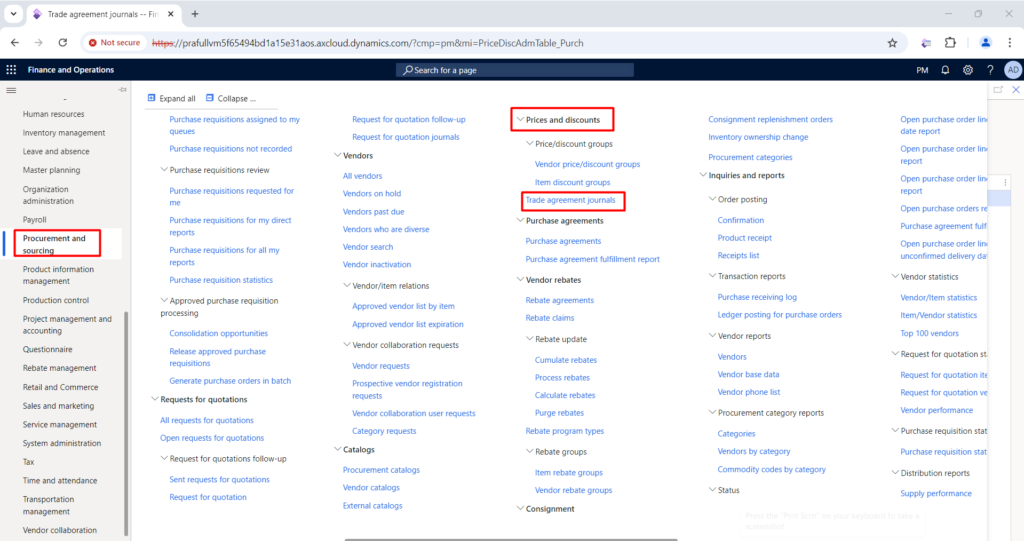Collapse the Inquiries and reports group

tap(703, 175)
